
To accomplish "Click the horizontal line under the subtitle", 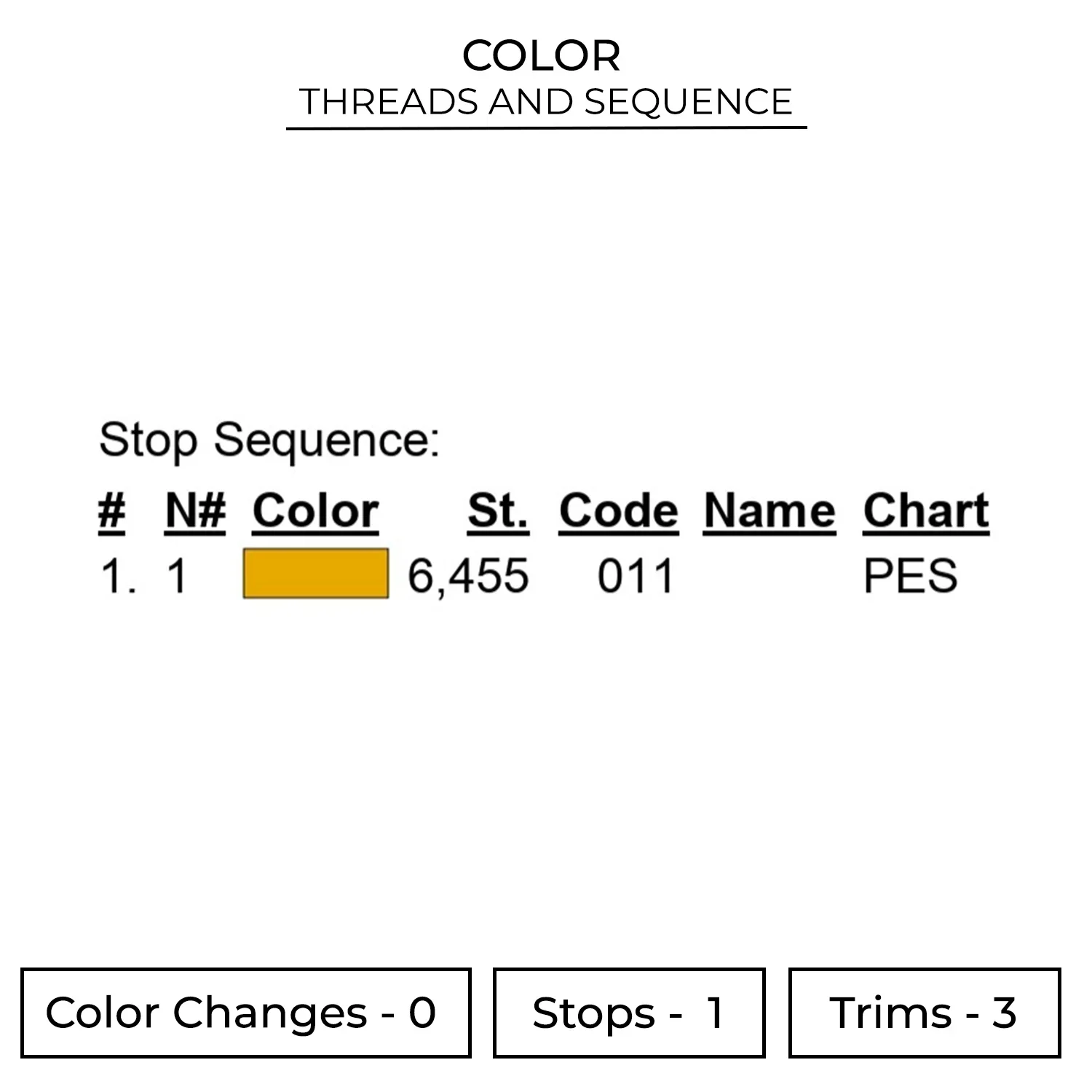I will click(546, 128).
